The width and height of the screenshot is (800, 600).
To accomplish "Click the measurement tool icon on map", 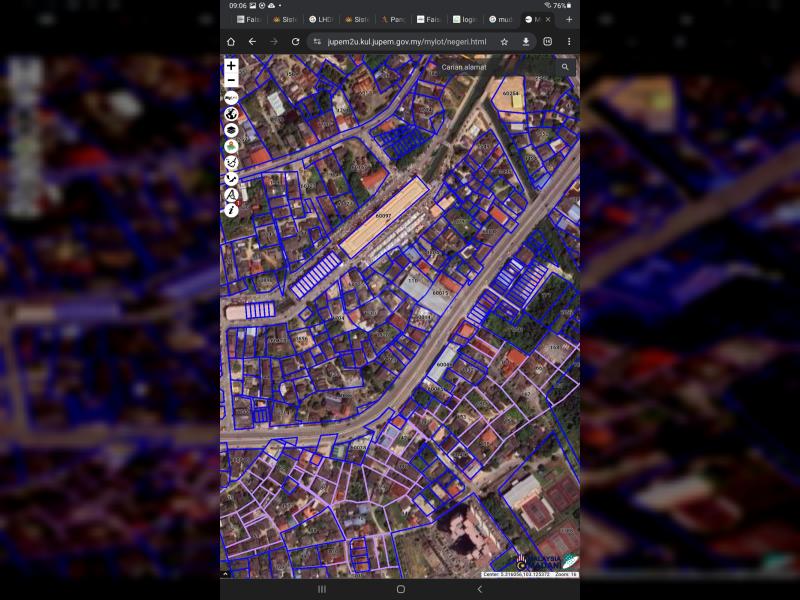I will pos(231,194).
